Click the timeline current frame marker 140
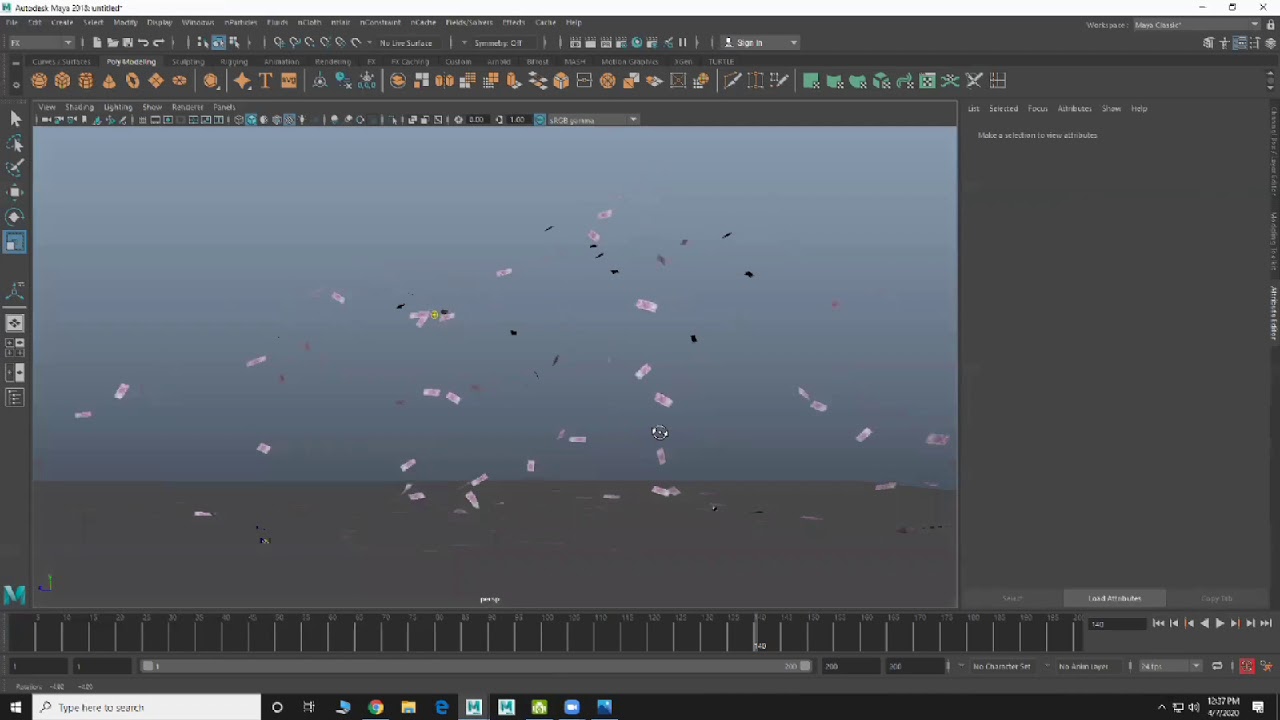 (759, 634)
